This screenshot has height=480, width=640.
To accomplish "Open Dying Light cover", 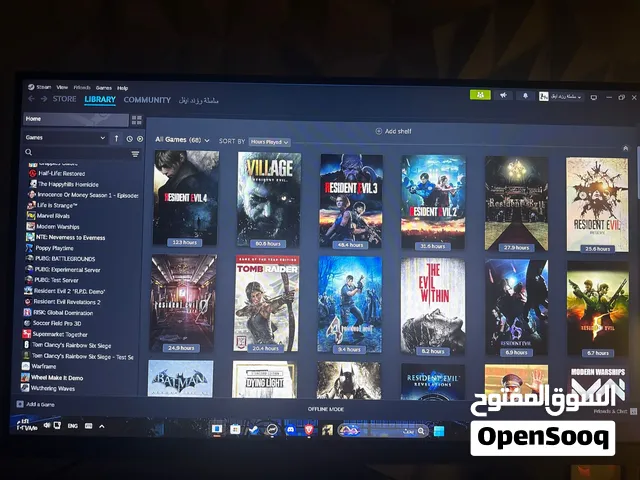I will 264,379.
